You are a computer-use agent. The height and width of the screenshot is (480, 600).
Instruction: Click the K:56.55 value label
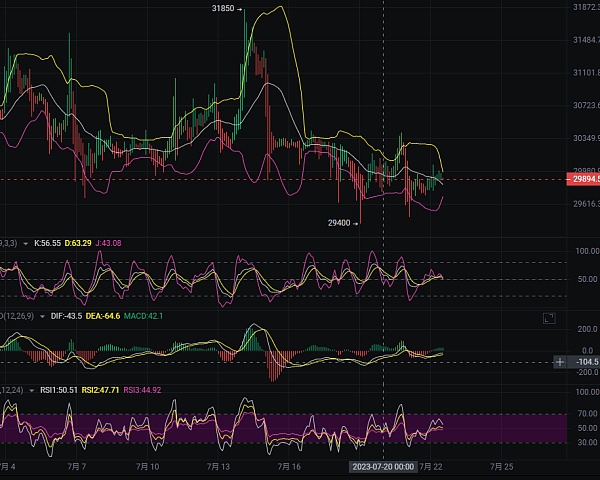(x=48, y=243)
